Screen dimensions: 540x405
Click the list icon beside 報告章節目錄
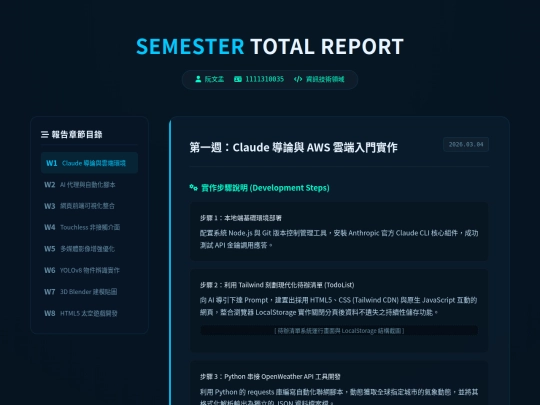(45, 134)
